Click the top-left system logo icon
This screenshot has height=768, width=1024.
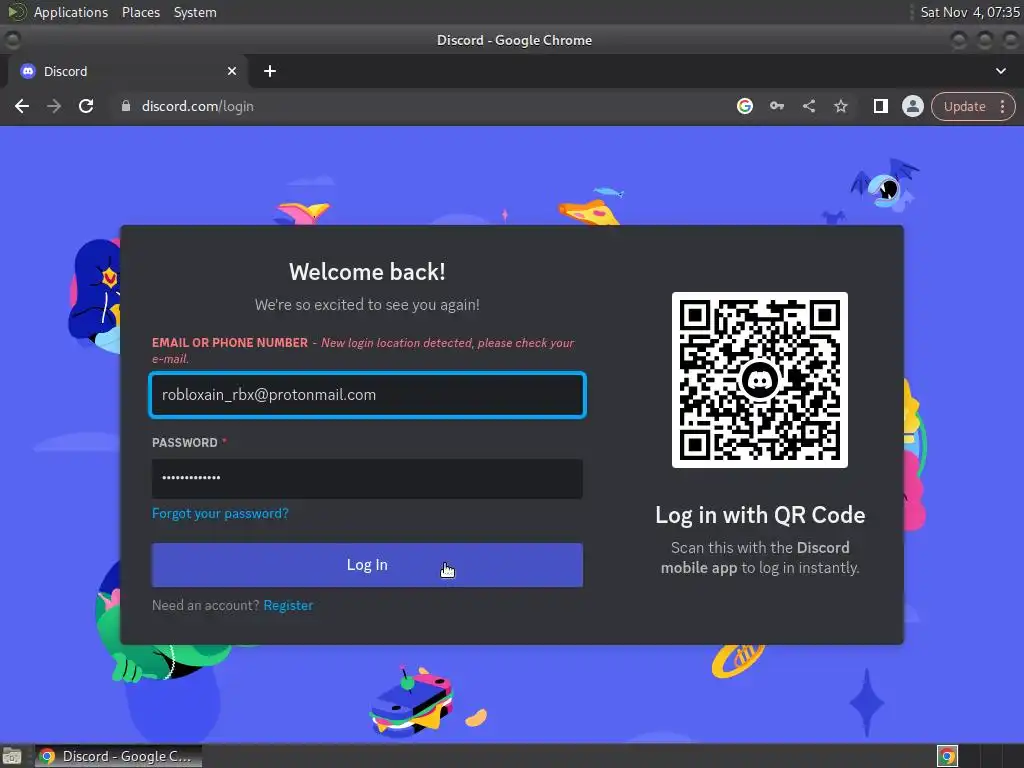[x=16, y=12]
